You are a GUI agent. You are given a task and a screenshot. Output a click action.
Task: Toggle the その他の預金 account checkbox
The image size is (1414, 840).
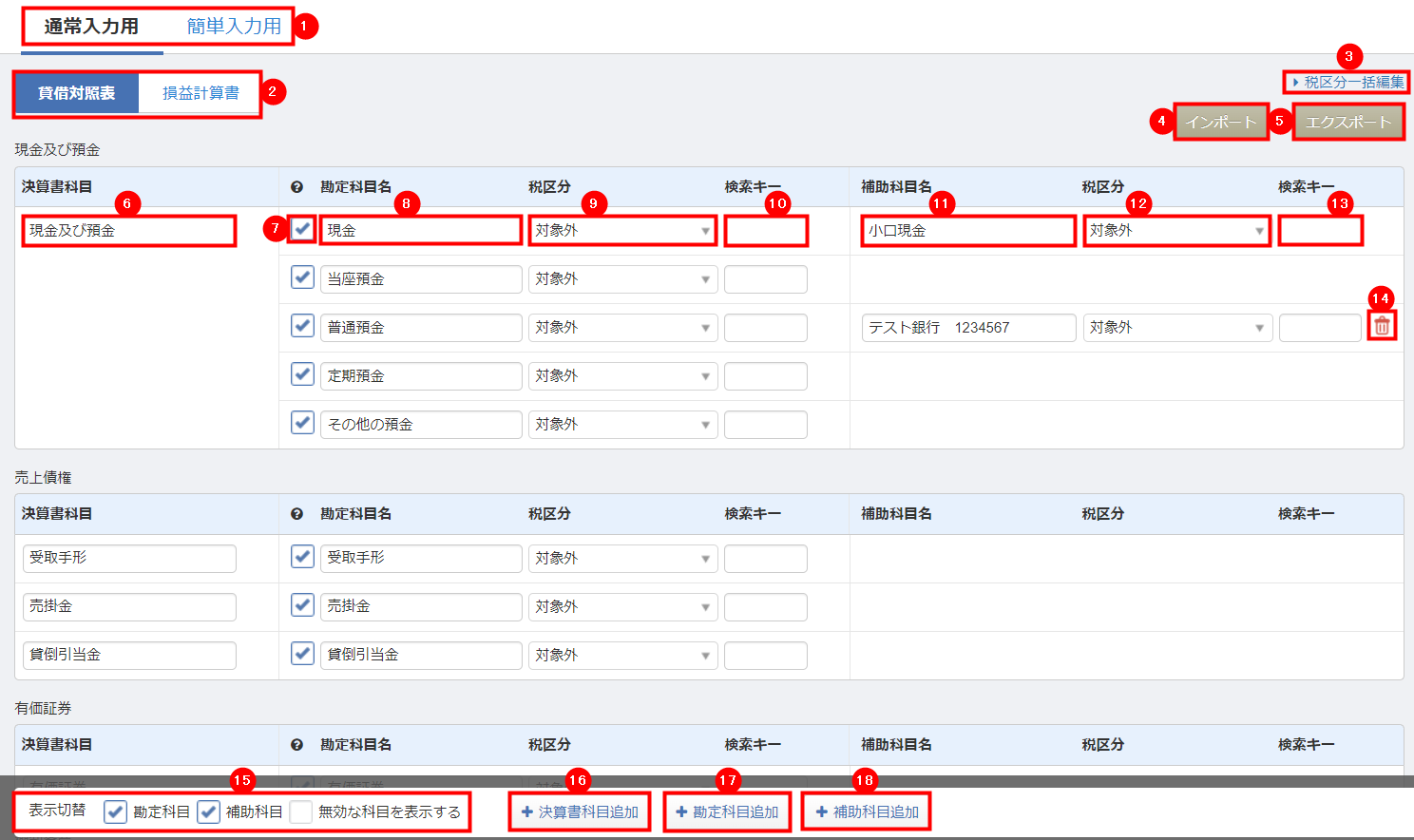[302, 423]
